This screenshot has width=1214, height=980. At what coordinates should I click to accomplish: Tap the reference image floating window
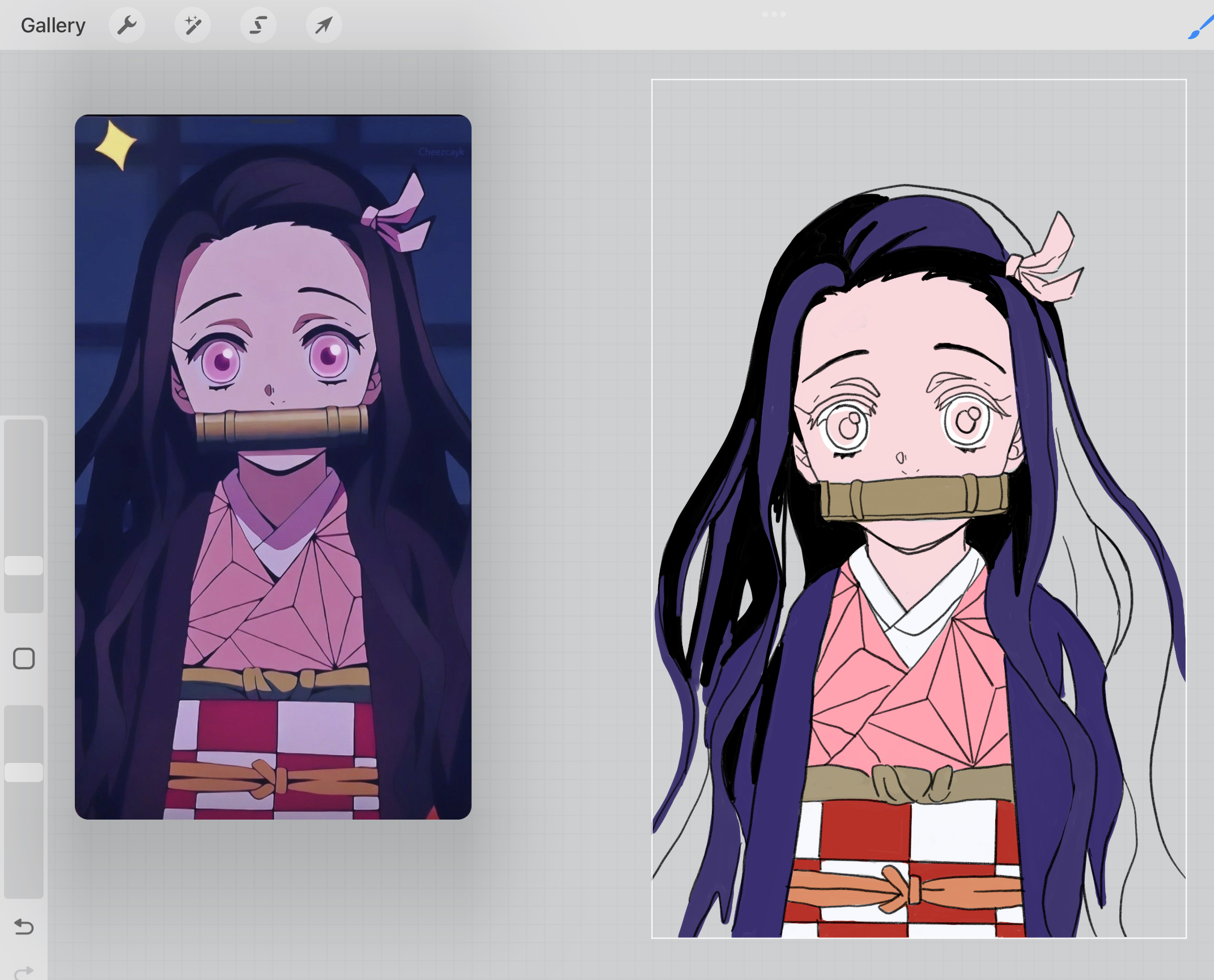click(273, 467)
